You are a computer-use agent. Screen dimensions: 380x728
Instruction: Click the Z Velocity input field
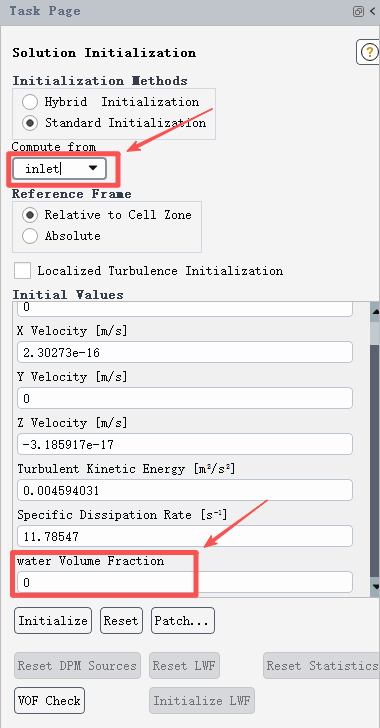tap(184, 445)
